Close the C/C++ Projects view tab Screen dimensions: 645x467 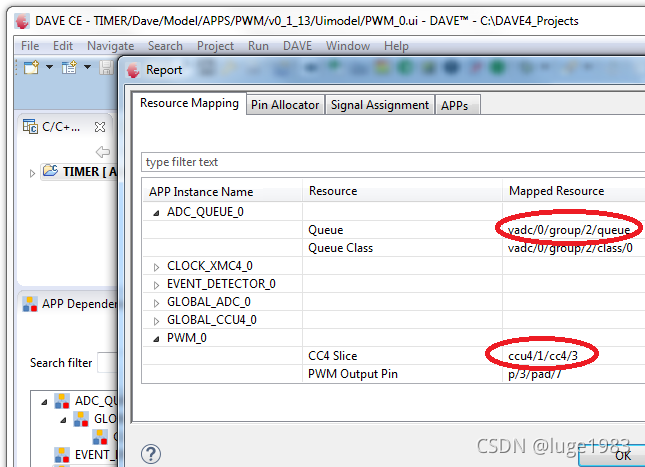point(100,127)
